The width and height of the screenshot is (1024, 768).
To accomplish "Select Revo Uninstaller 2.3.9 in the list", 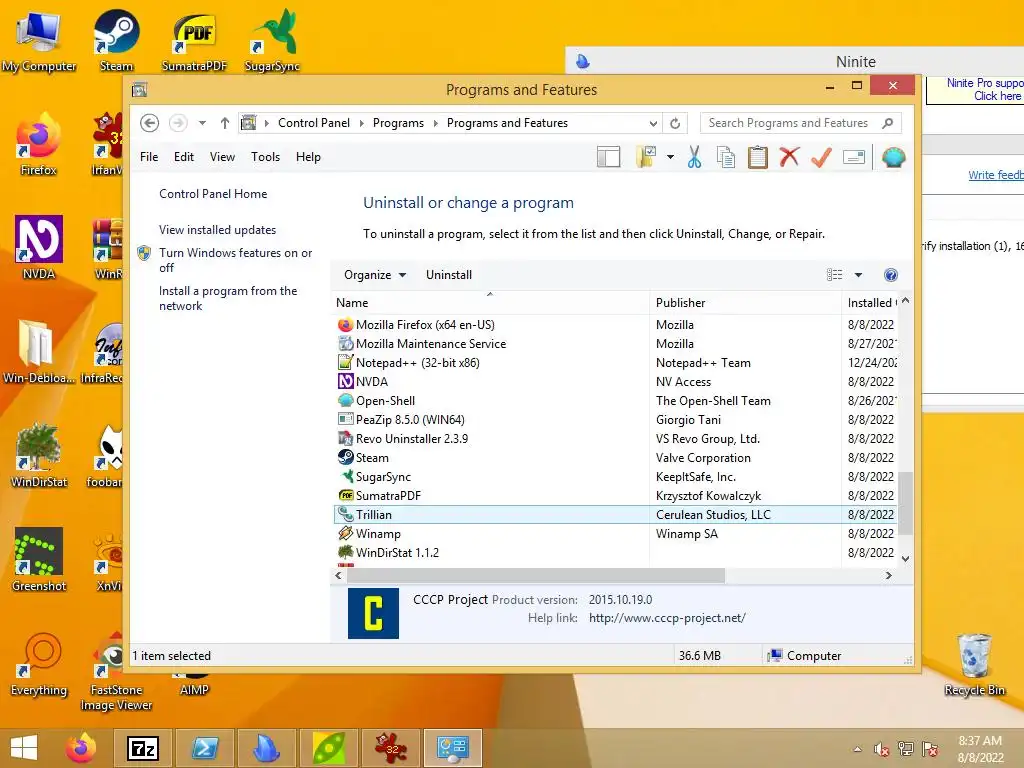I will point(614,439).
